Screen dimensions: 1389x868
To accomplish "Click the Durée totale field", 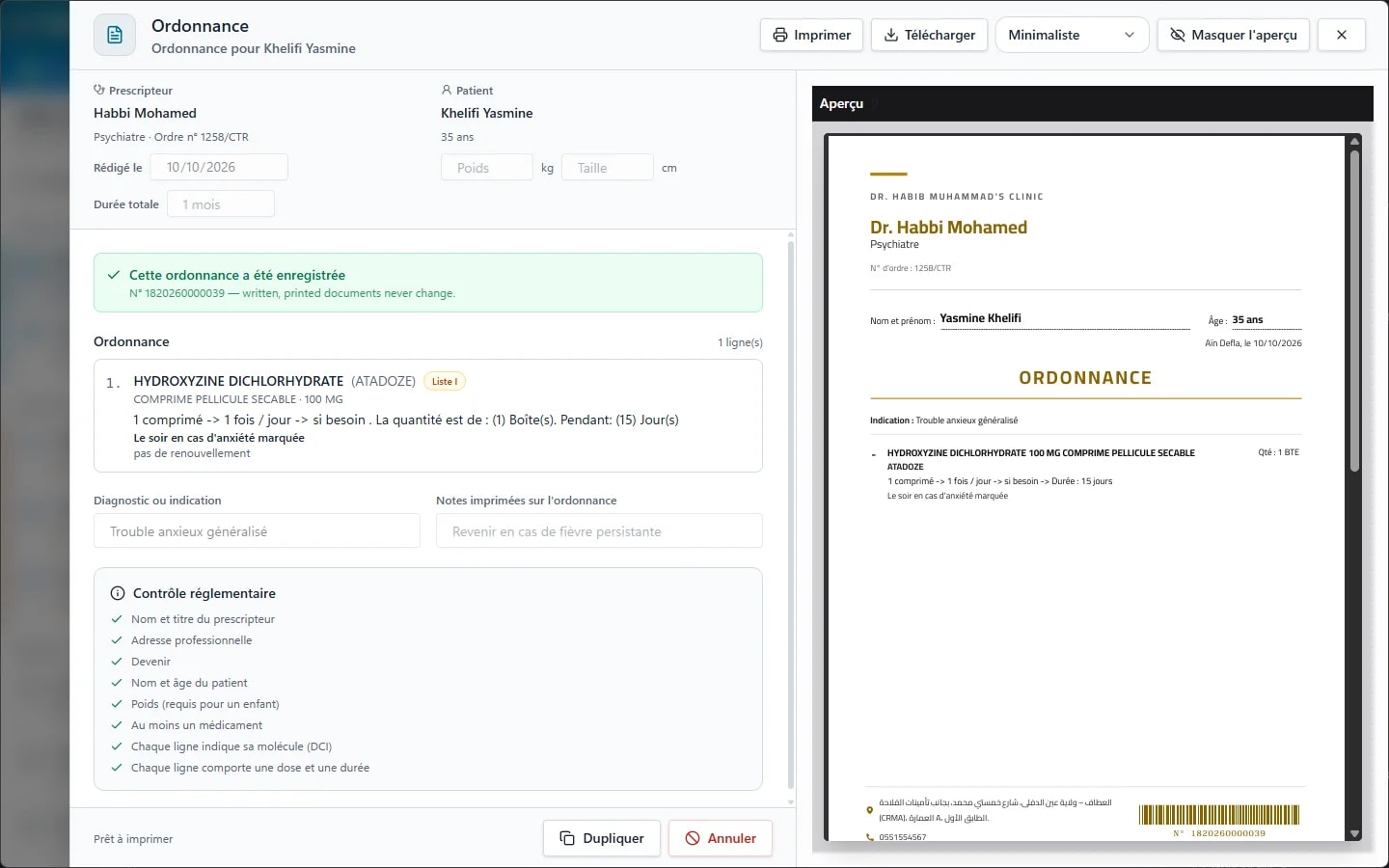I will tap(221, 204).
